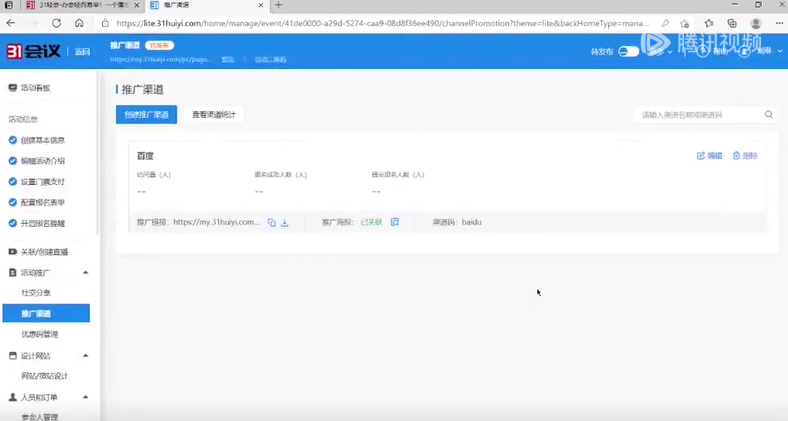
Task: Click the channel name search input field
Action: pos(698,115)
